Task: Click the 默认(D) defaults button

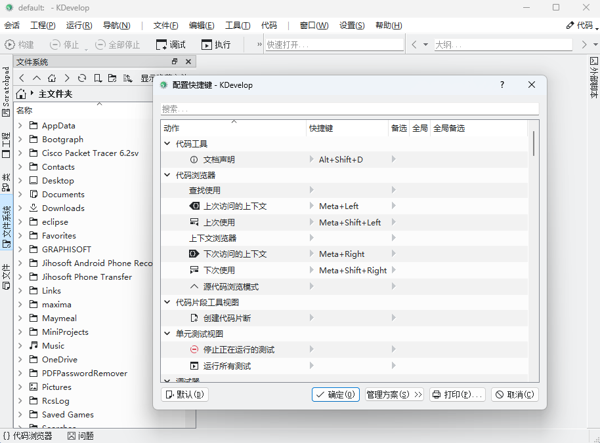Action: coord(185,395)
